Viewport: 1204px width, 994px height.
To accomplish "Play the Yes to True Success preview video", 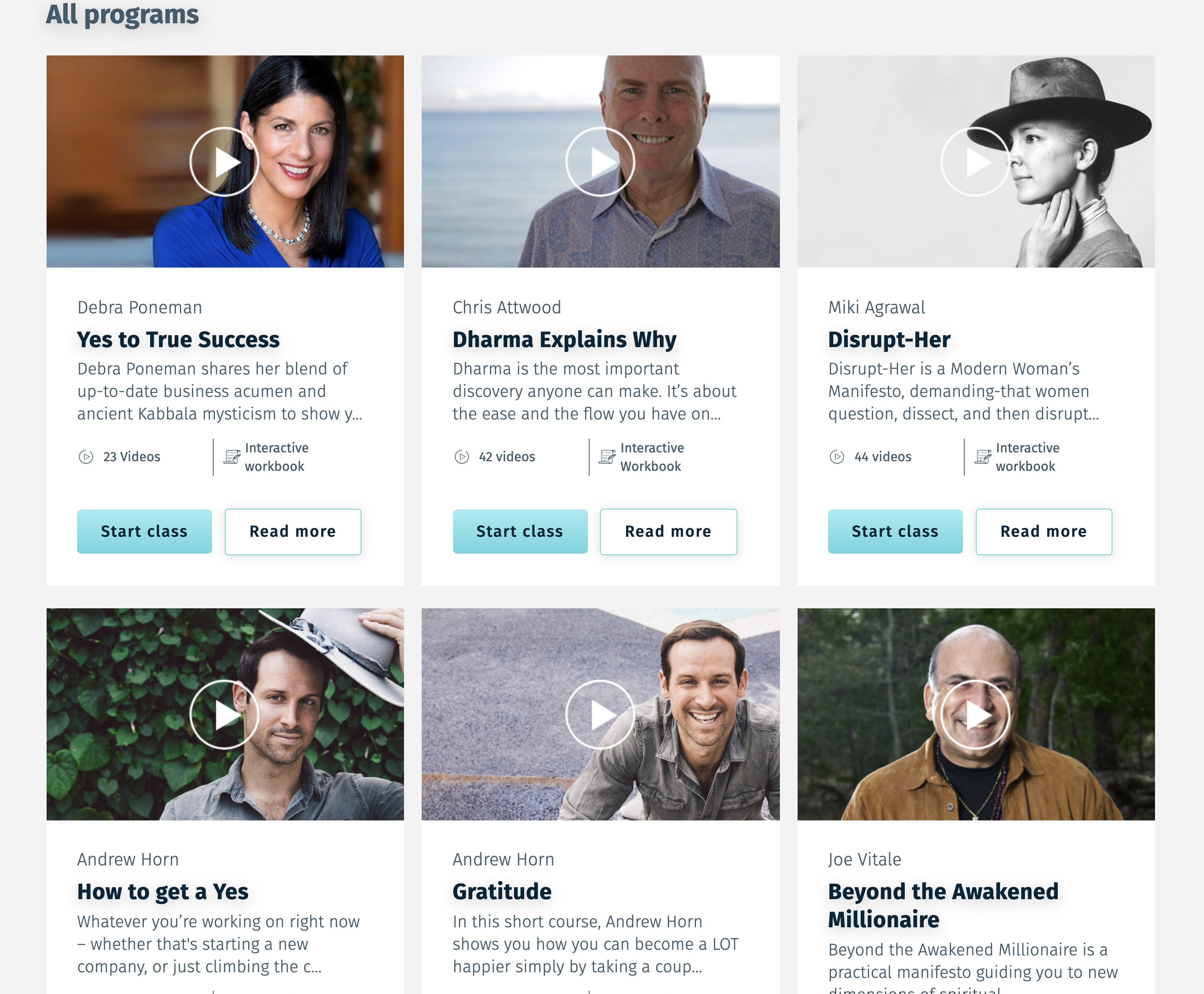I will pyautogui.click(x=224, y=162).
